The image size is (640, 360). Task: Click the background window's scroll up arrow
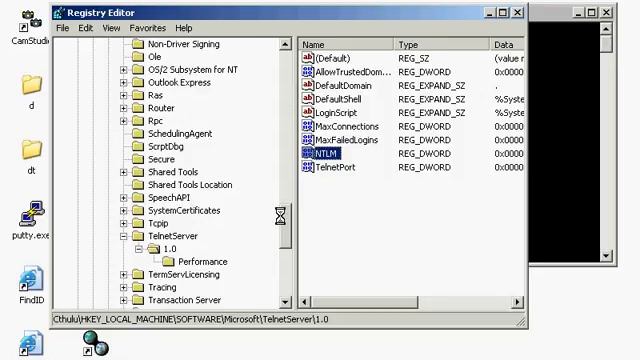click(x=606, y=29)
